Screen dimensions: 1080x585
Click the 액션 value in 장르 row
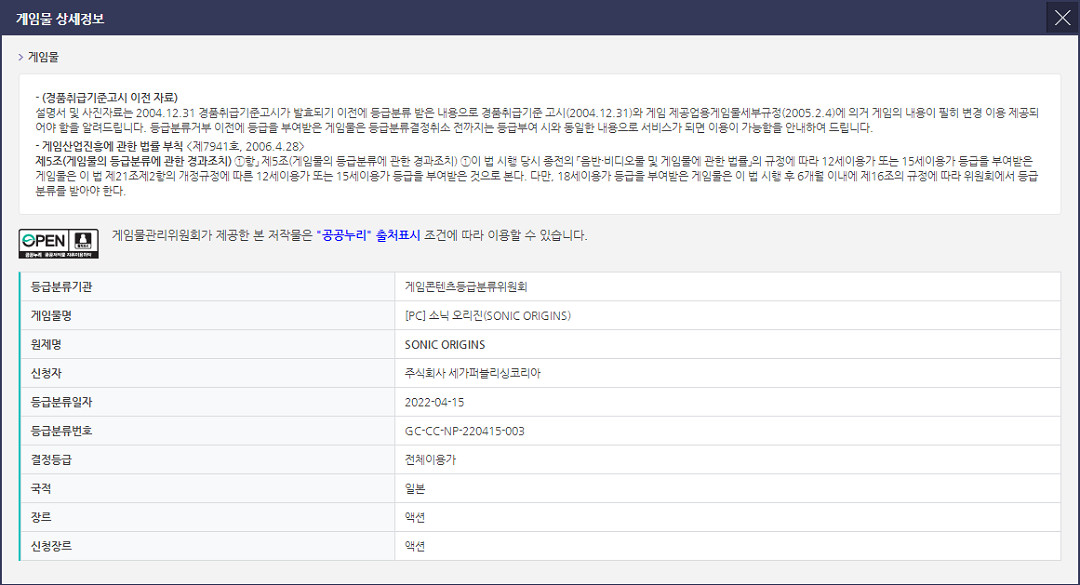(x=415, y=518)
